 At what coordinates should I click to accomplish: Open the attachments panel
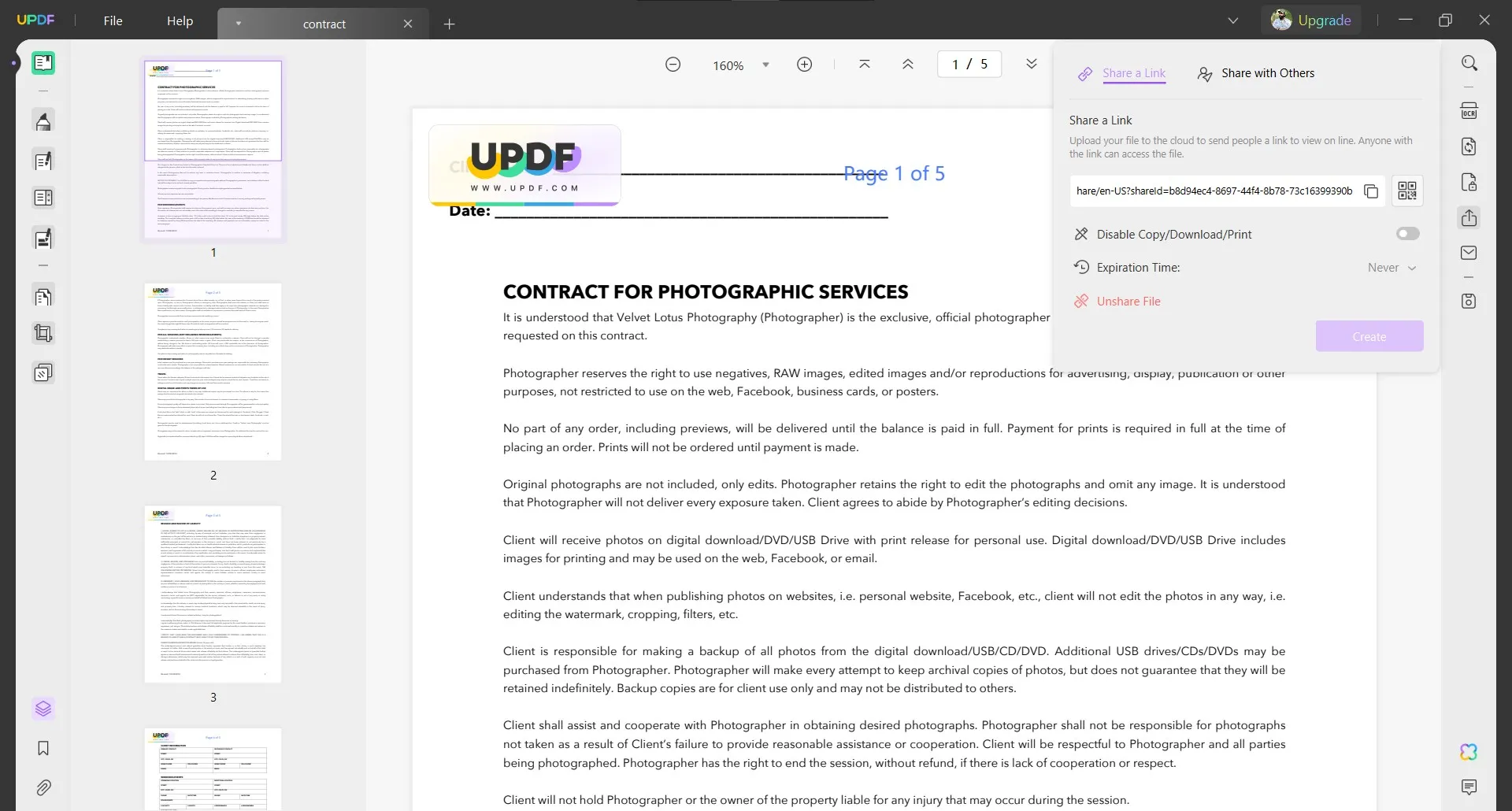[x=43, y=788]
